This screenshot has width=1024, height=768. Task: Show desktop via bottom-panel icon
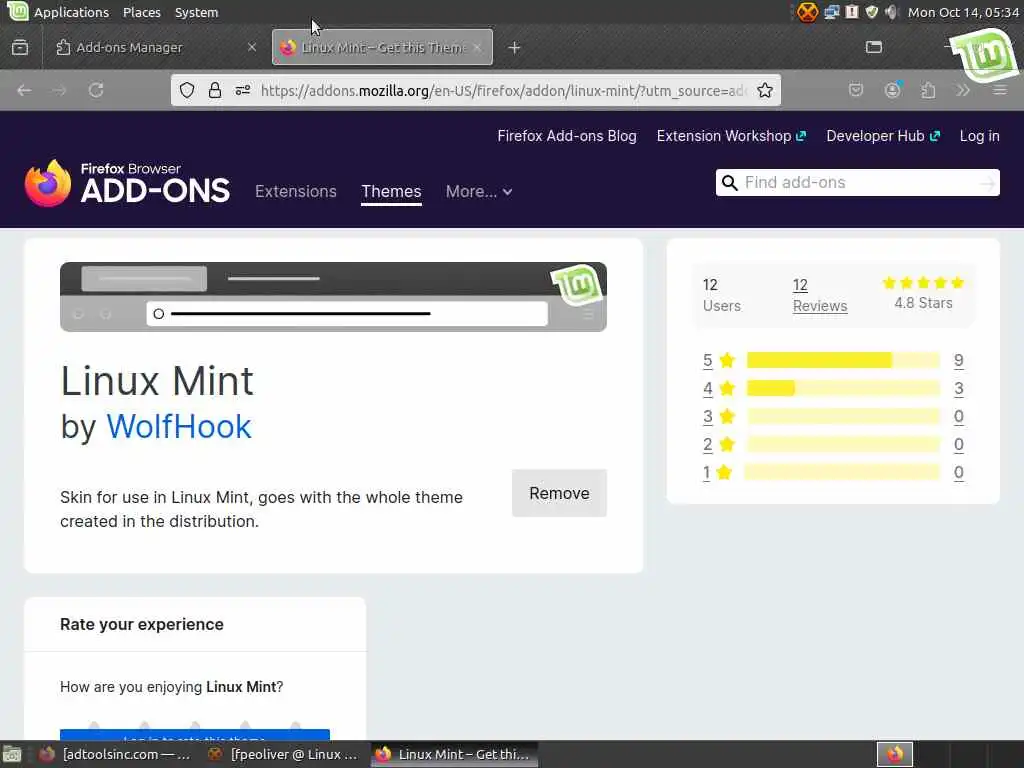pyautogui.click(x=12, y=754)
